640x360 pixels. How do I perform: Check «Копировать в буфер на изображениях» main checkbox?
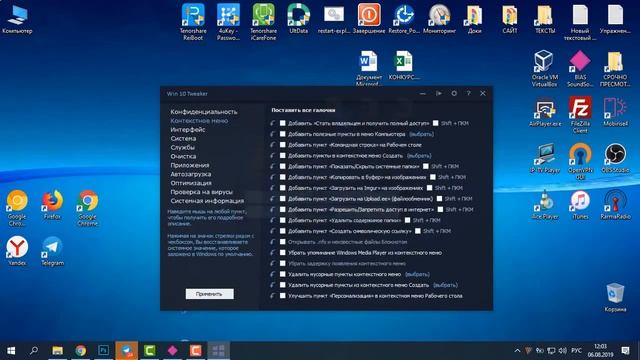click(x=282, y=177)
